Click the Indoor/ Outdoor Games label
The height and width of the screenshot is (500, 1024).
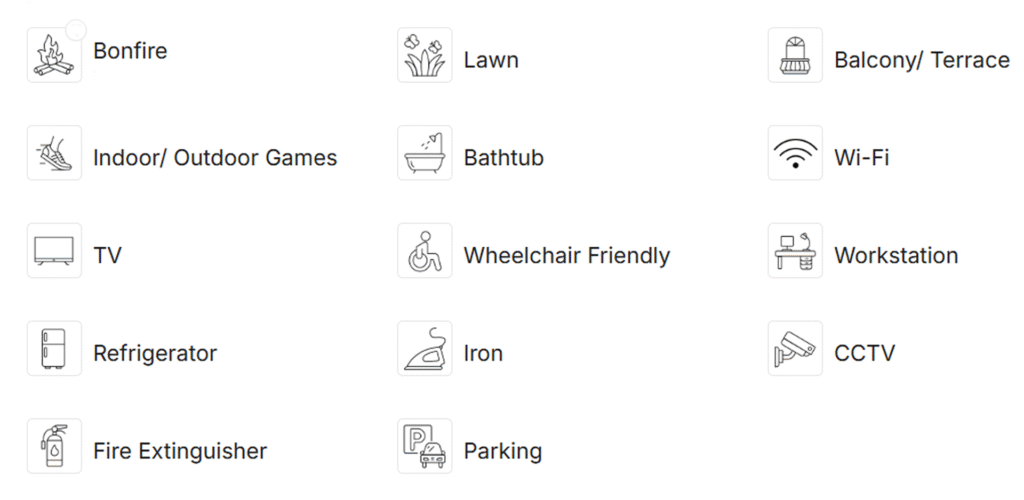click(x=215, y=158)
